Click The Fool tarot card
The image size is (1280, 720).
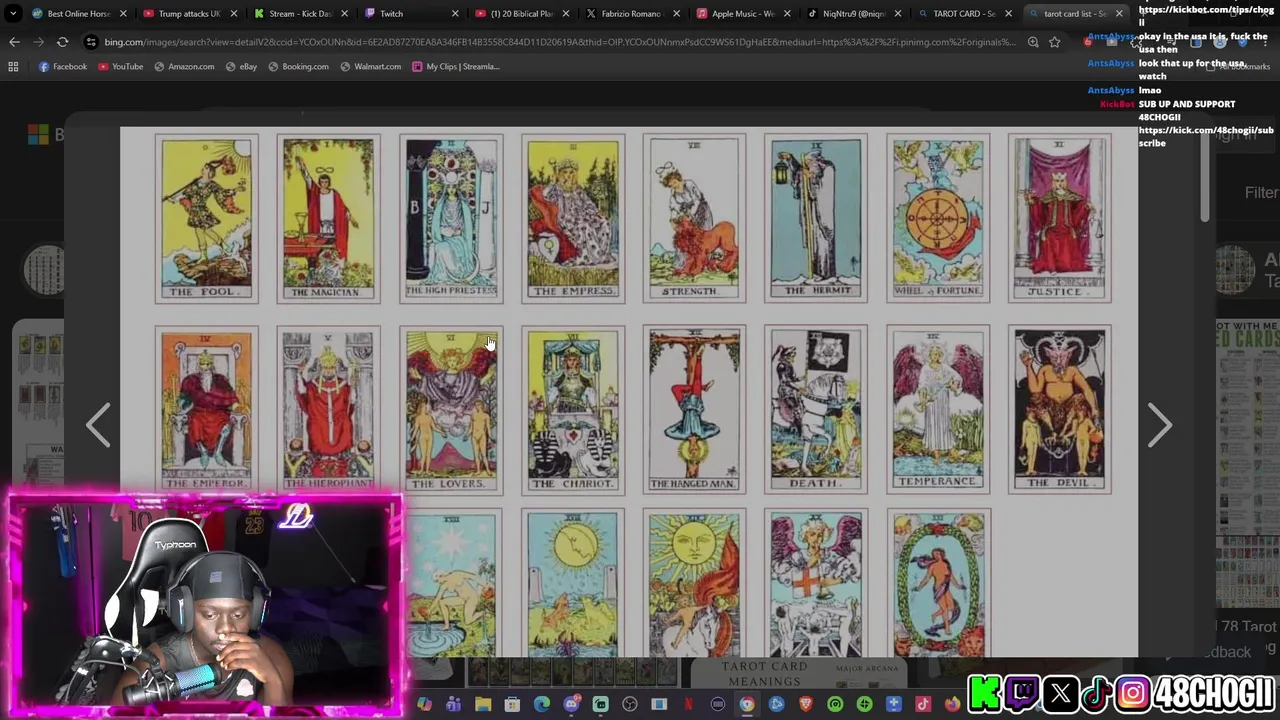pos(206,218)
